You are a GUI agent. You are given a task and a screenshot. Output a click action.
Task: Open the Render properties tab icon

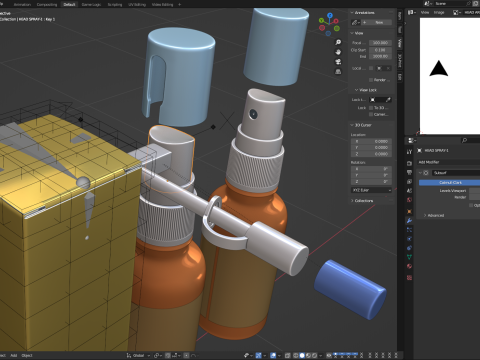click(409, 163)
